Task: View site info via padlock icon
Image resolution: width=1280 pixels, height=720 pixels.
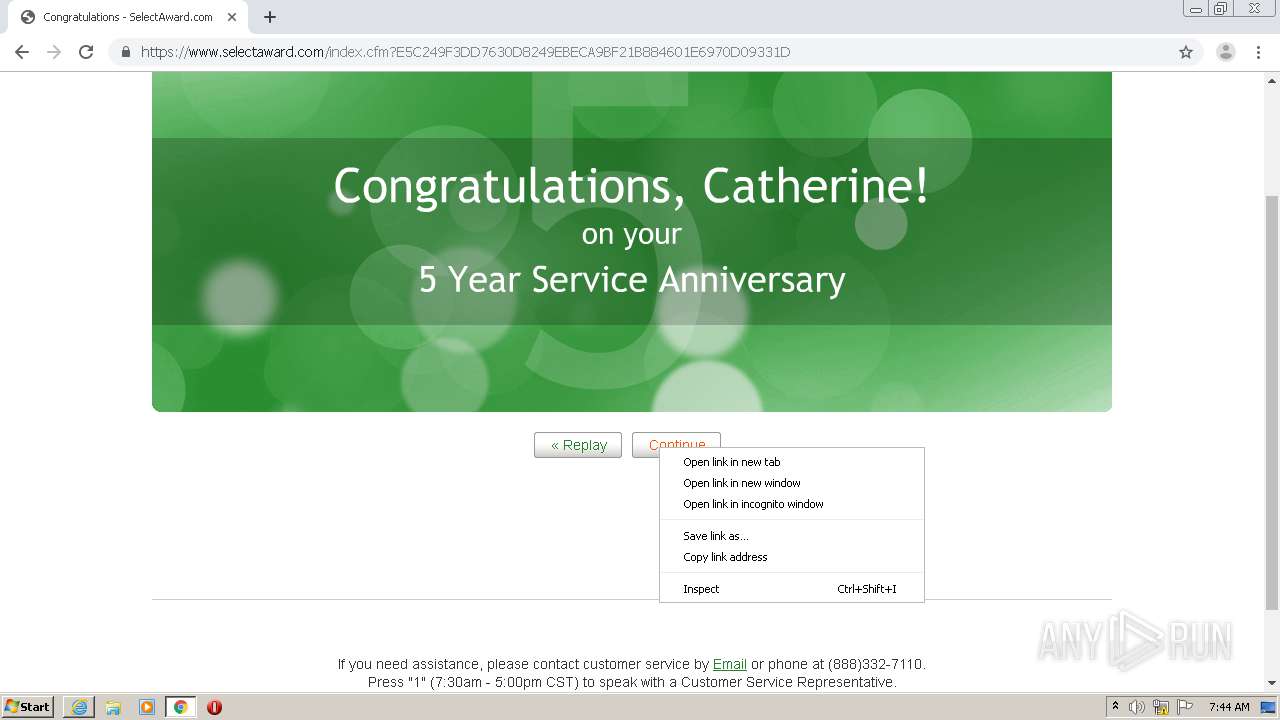Action: 126,52
